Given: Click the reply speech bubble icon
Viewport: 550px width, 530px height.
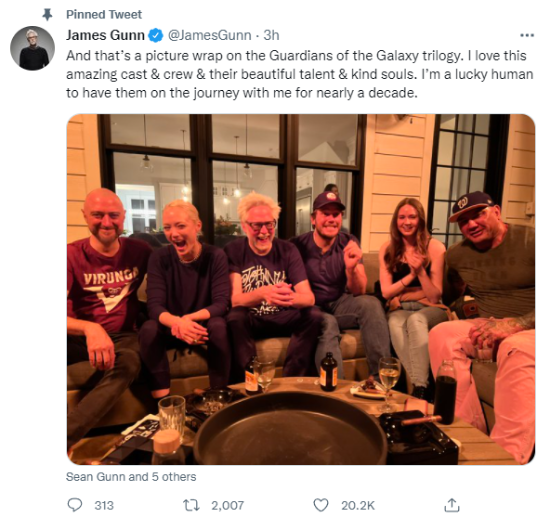Looking at the screenshot, I should tap(75, 505).
